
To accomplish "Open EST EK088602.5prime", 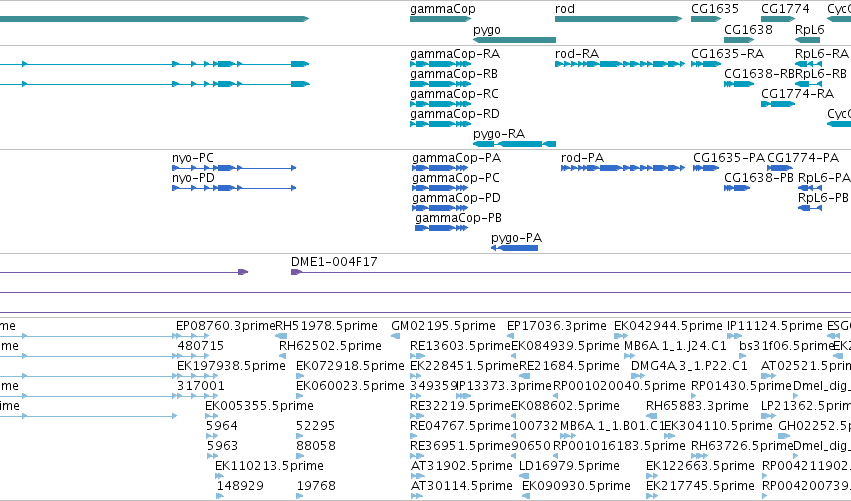I will pyautogui.click(x=565, y=406).
